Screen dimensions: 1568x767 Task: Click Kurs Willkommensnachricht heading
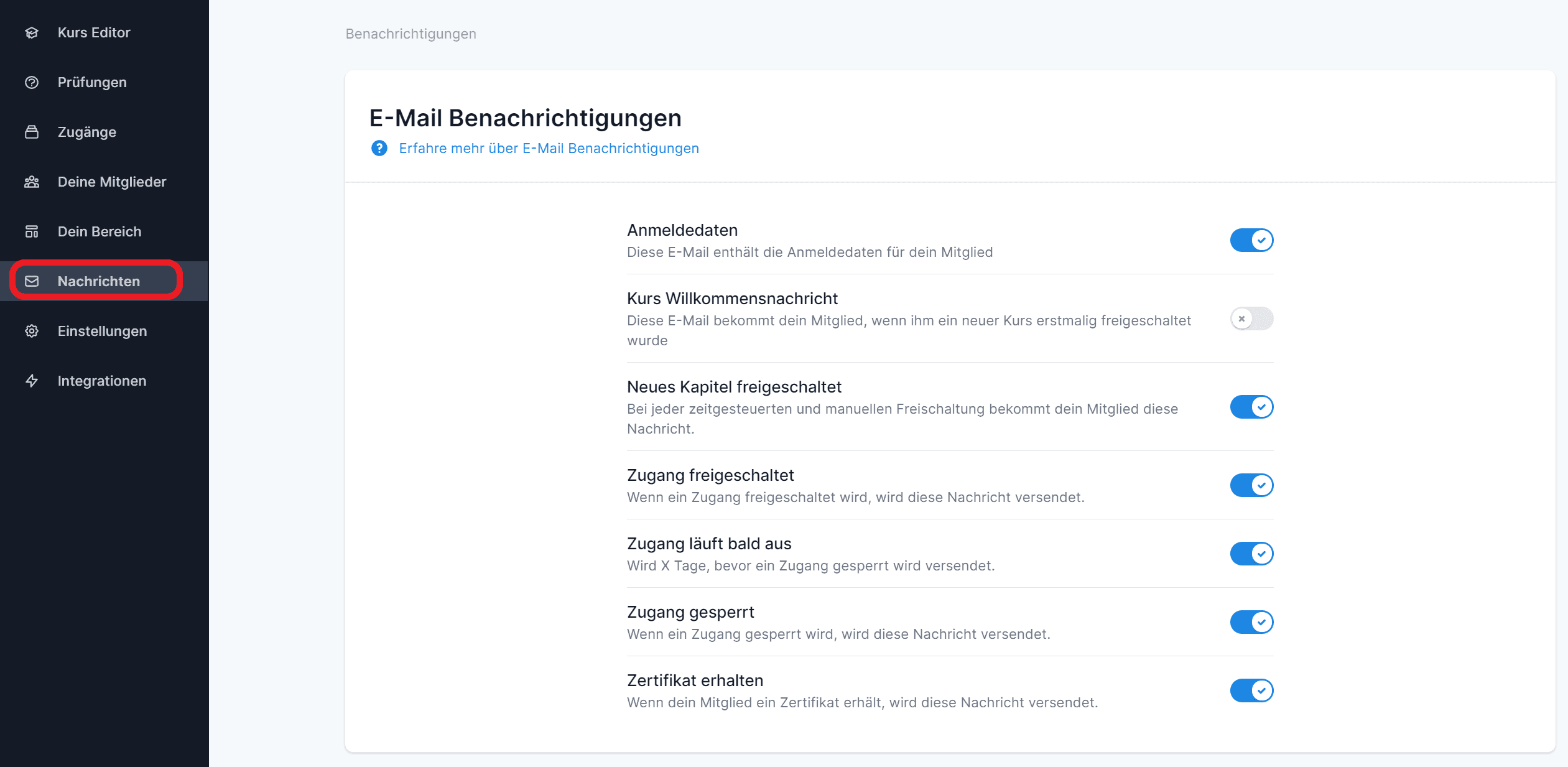coord(732,299)
